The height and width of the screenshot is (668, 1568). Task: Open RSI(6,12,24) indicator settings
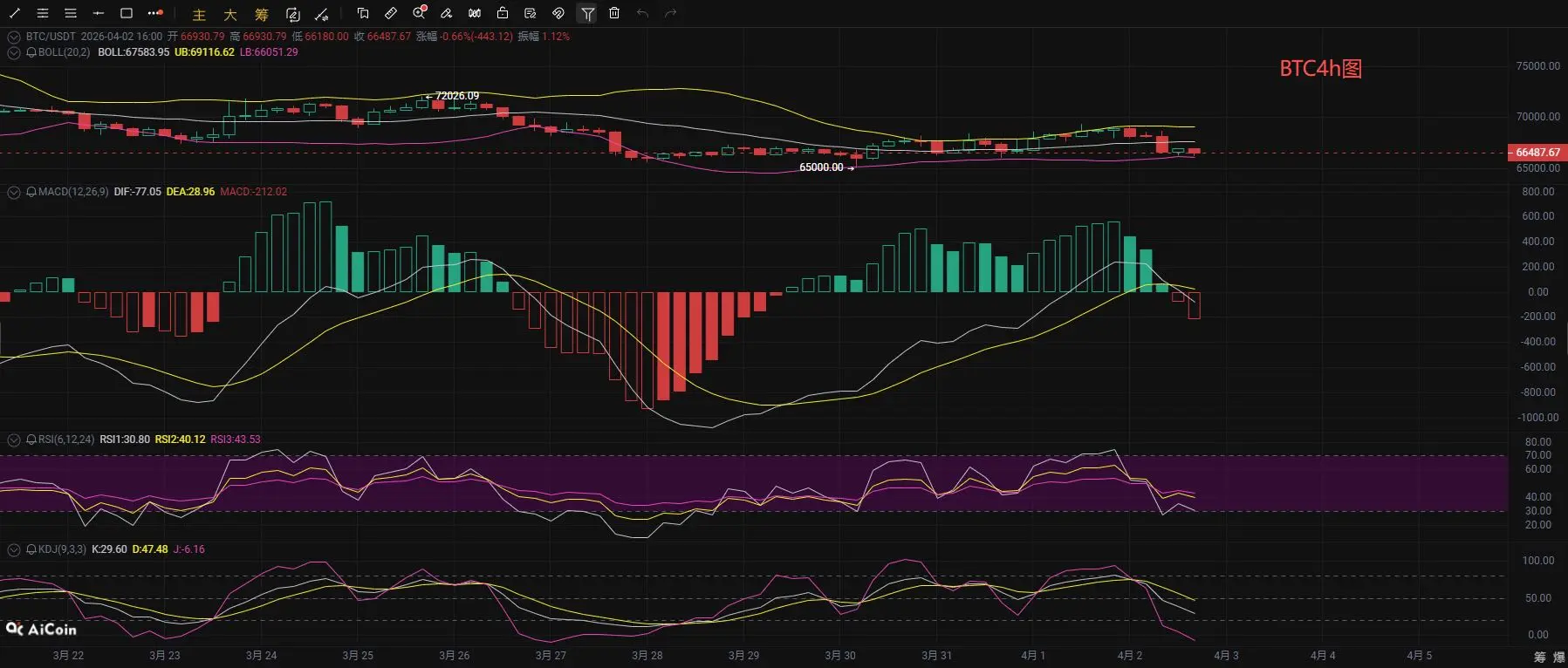(66, 440)
